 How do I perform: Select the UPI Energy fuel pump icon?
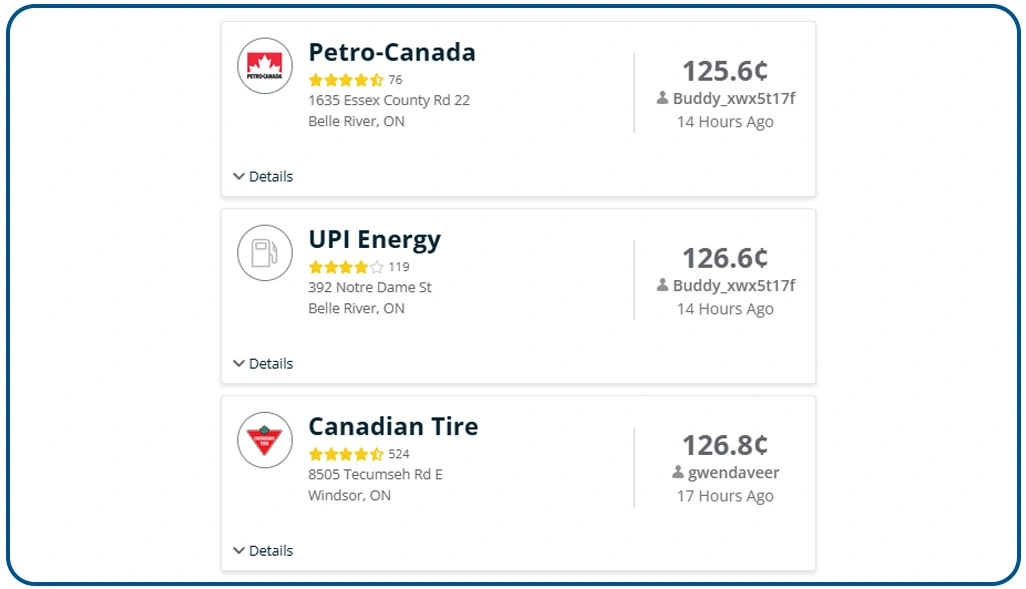click(x=263, y=254)
